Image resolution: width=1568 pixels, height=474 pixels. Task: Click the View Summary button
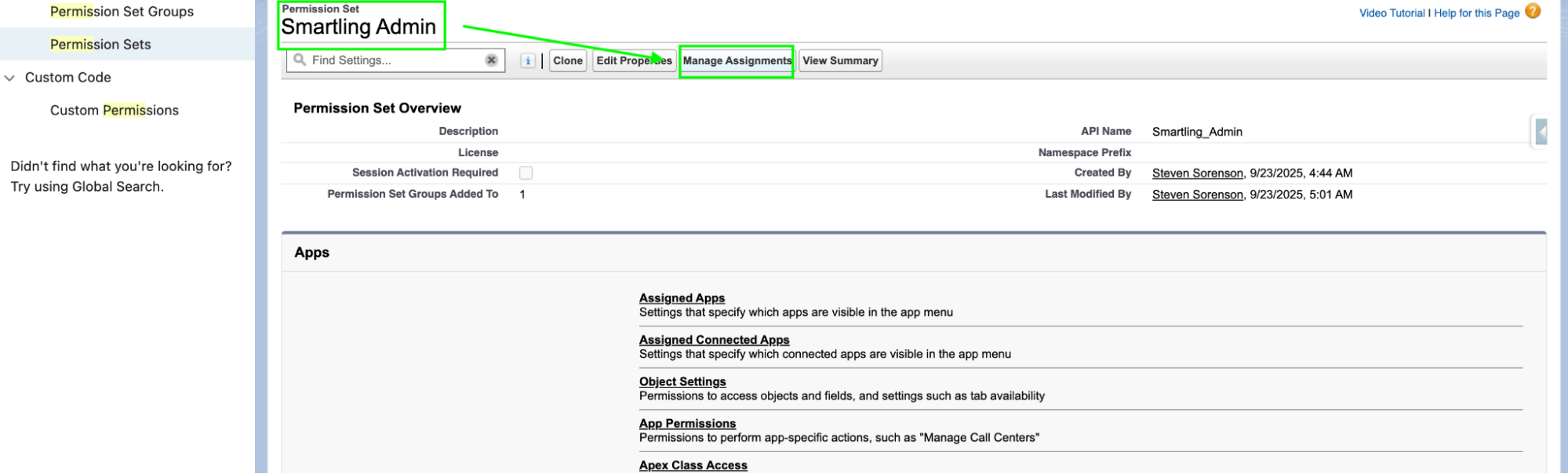click(x=840, y=60)
